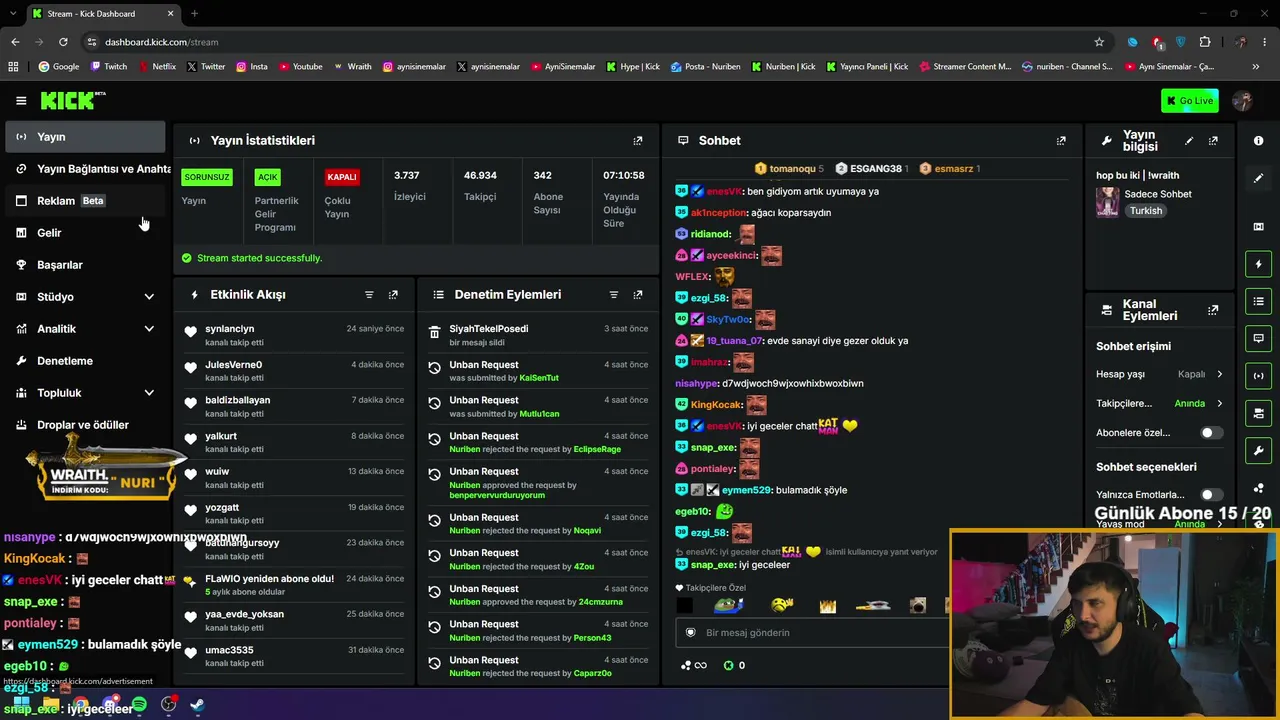Filter the Etkinlik Akışı feed
This screenshot has height=720, width=1280.
(369, 295)
